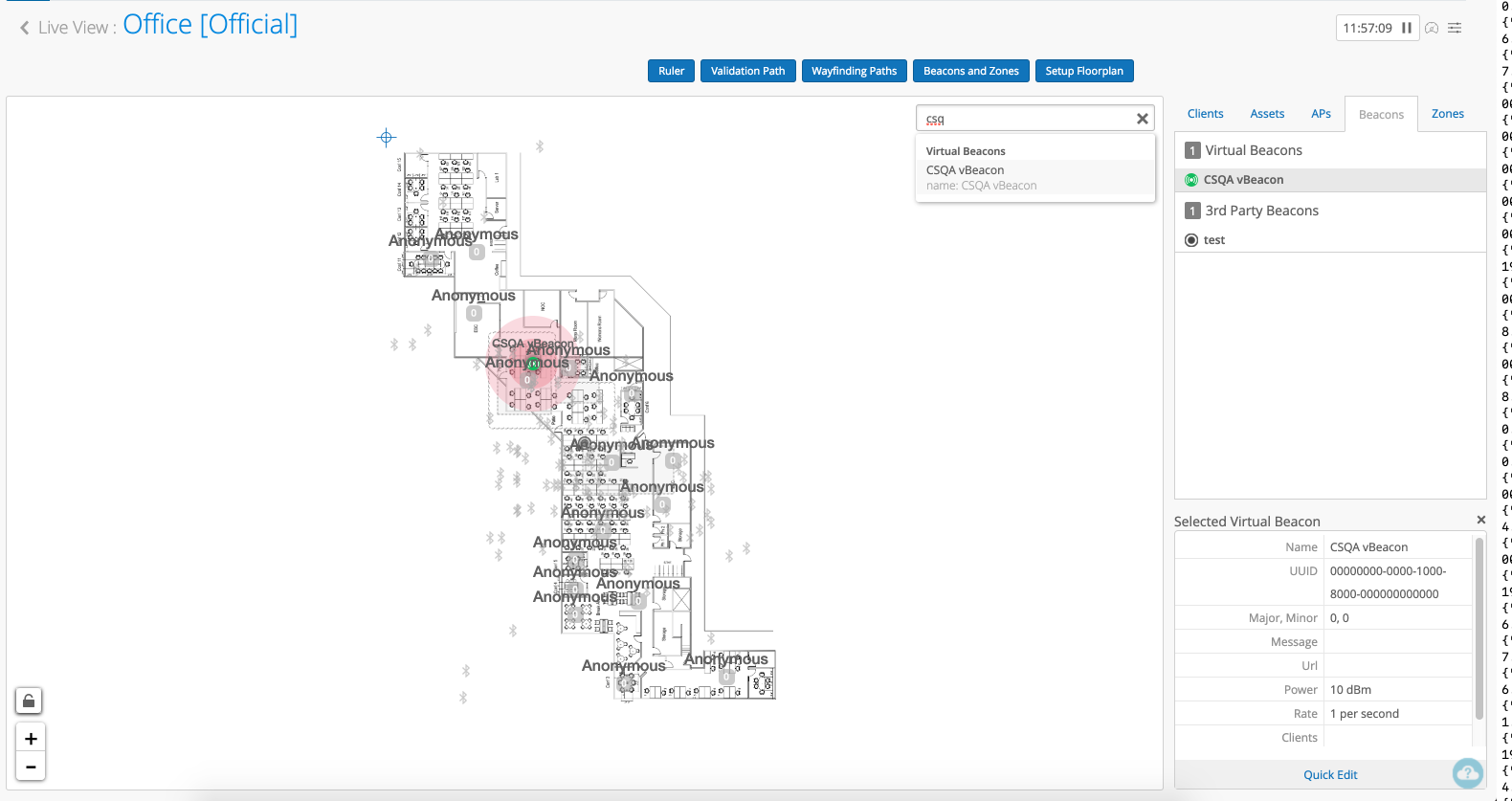Select the test third-party beacon entry
Image resolution: width=1512 pixels, height=801 pixels.
point(1213,240)
